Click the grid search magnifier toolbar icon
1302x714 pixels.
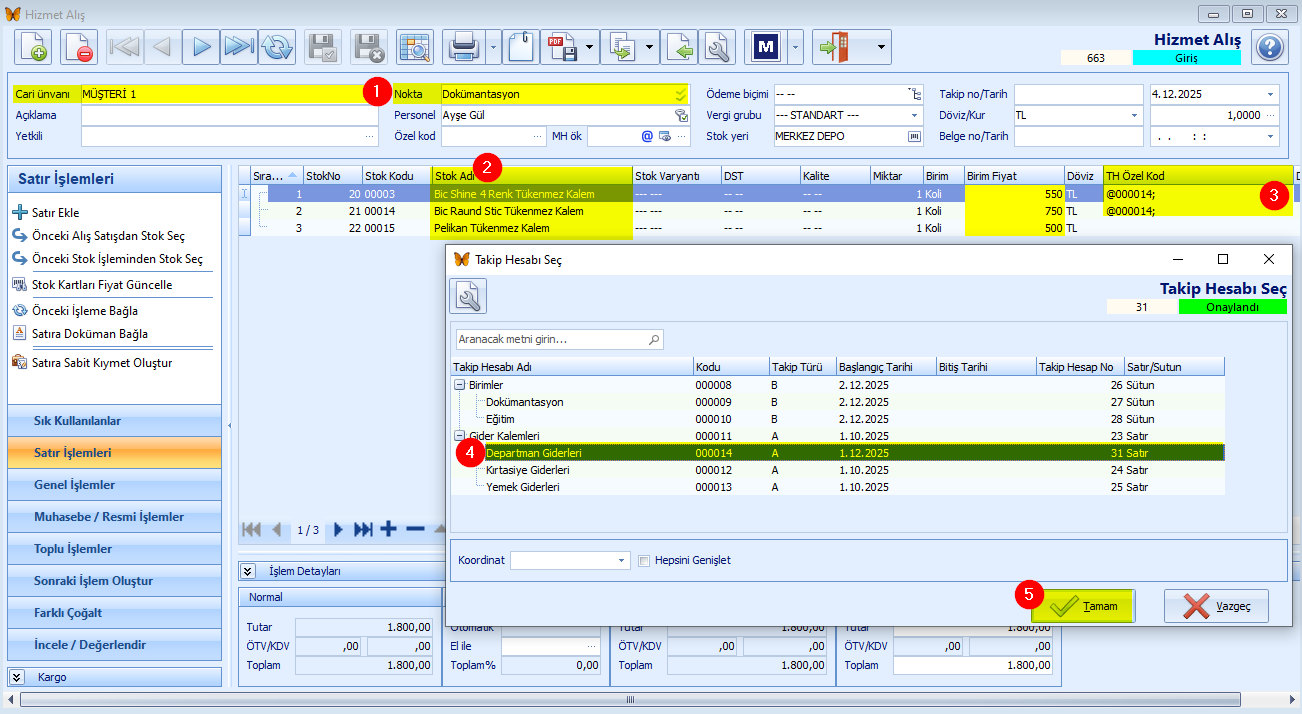coord(414,46)
